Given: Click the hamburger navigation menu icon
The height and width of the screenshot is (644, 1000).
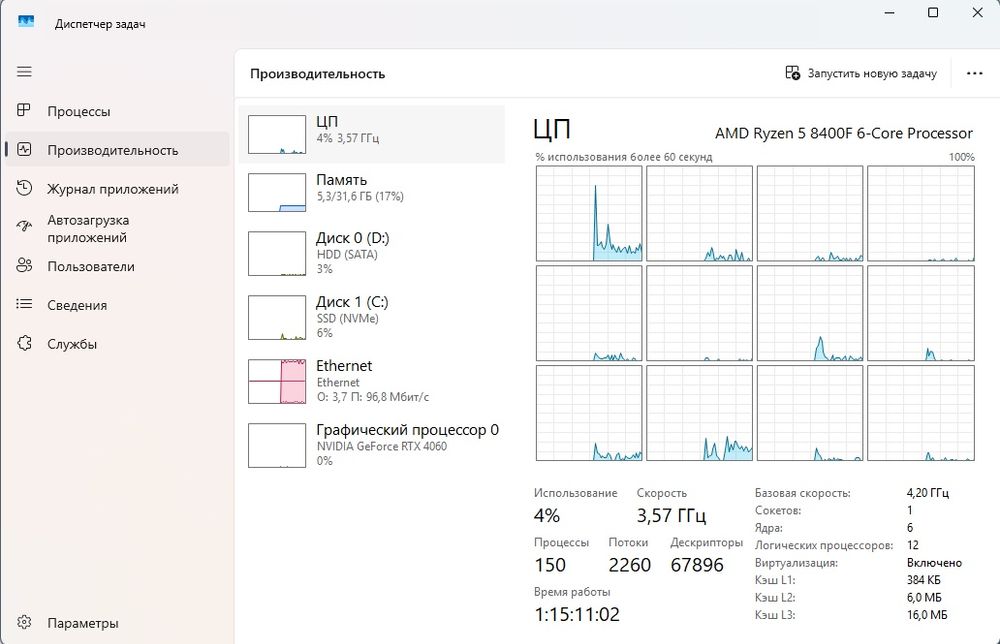Looking at the screenshot, I should [x=25, y=72].
